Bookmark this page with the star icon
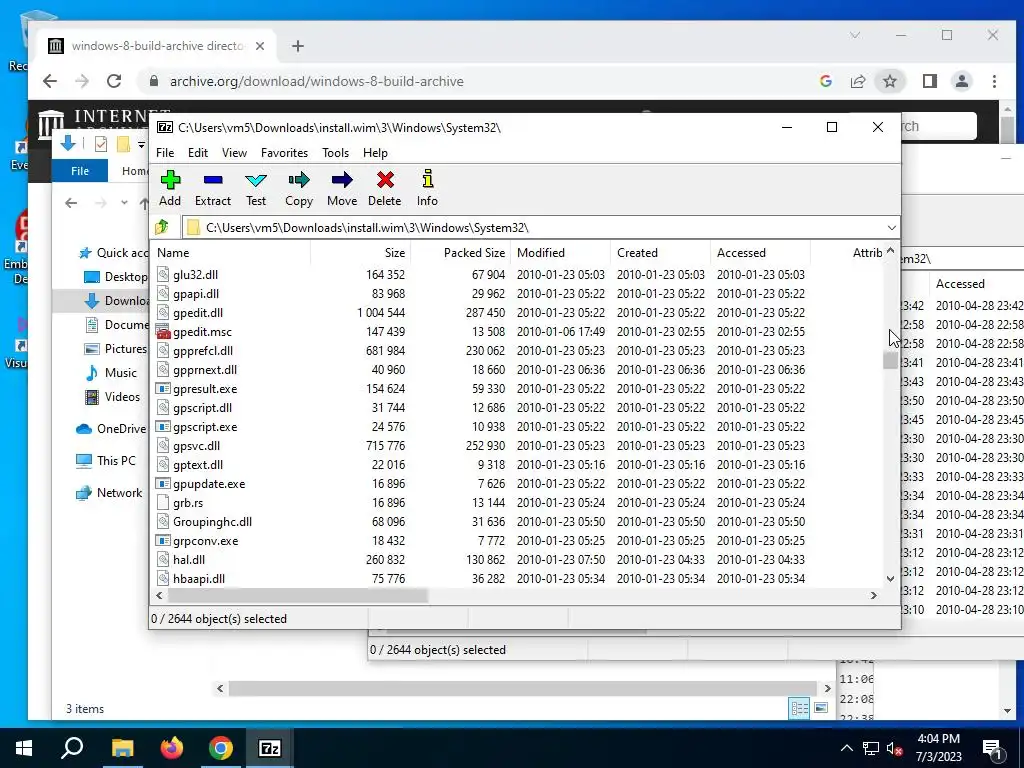Image resolution: width=1024 pixels, height=768 pixels. (889, 81)
